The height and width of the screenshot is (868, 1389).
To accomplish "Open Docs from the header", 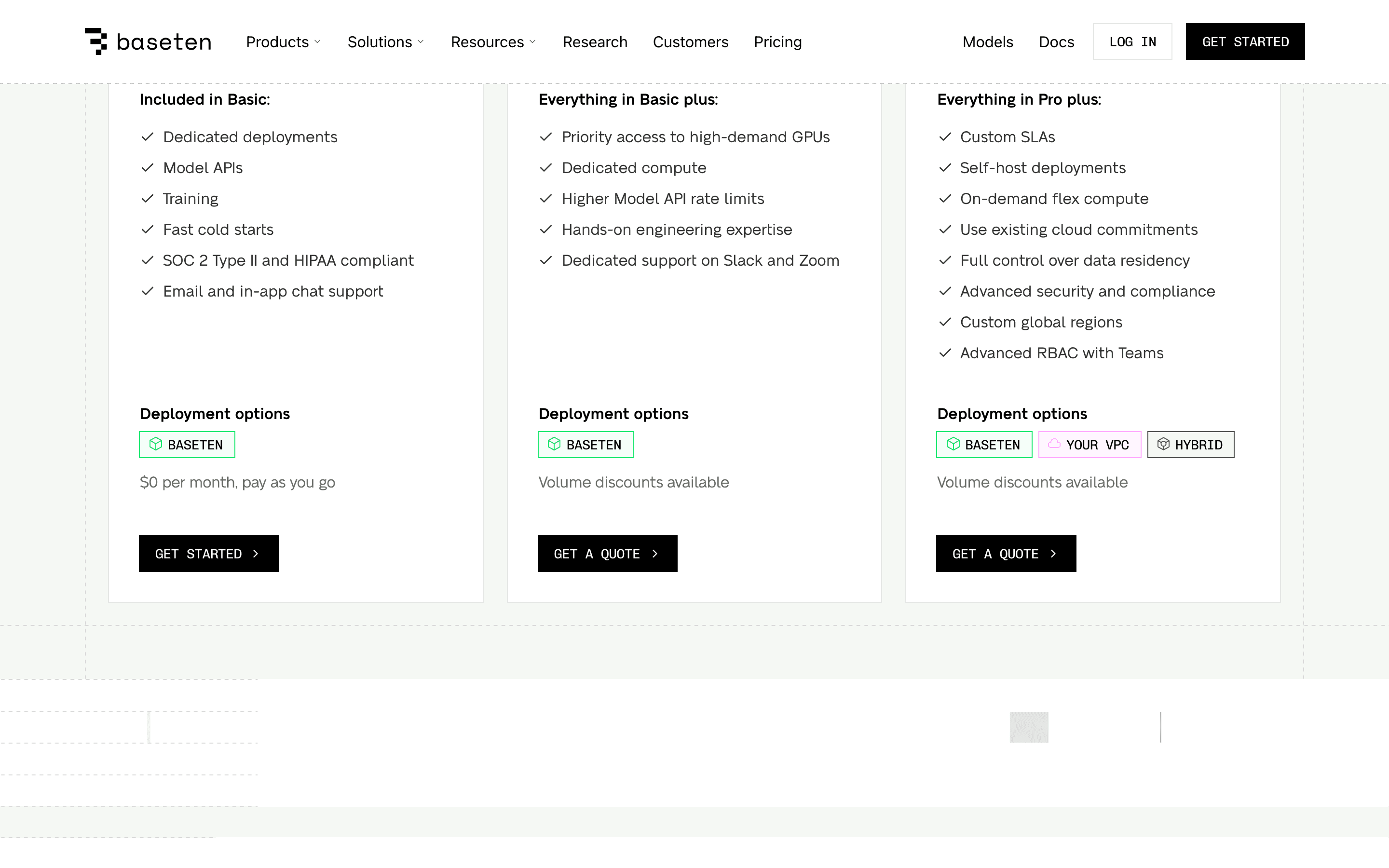I will tap(1056, 42).
